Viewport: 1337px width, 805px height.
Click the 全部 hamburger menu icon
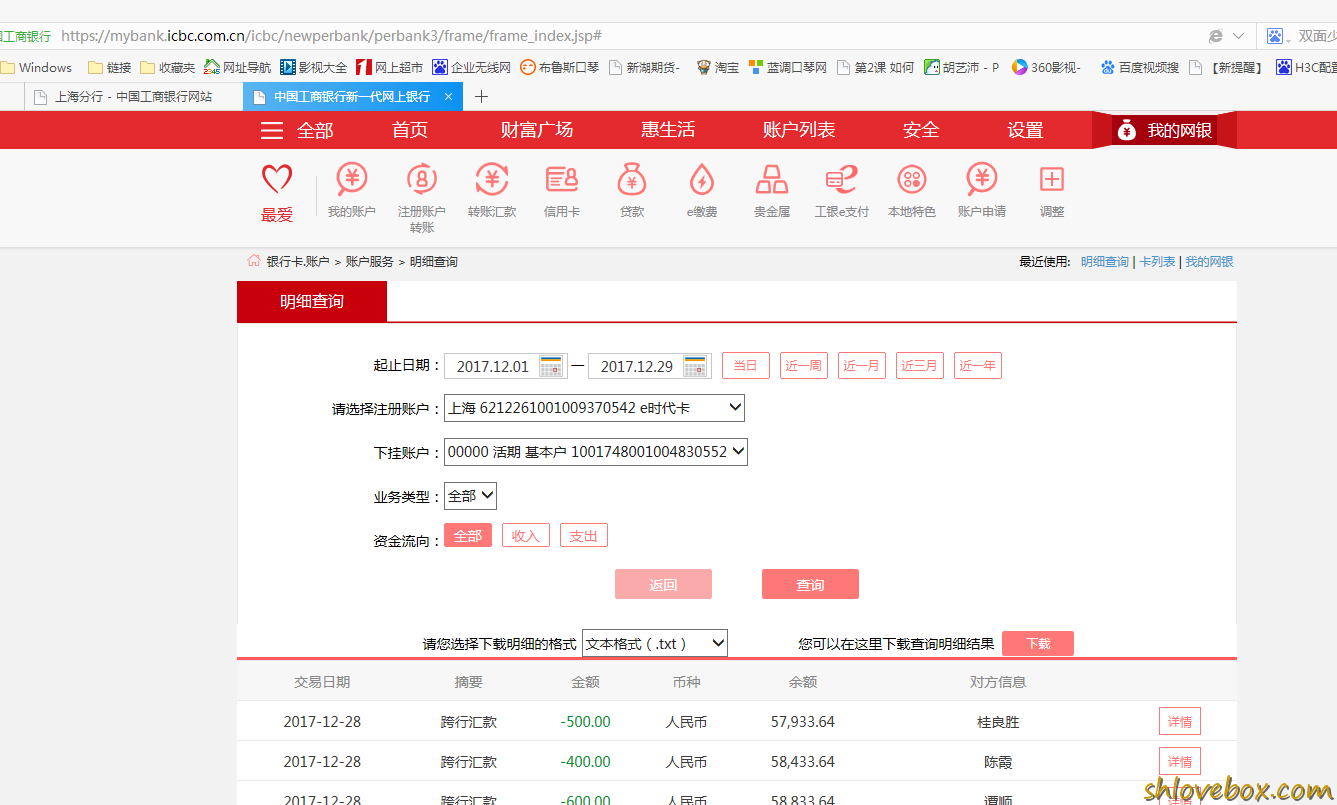click(x=272, y=130)
